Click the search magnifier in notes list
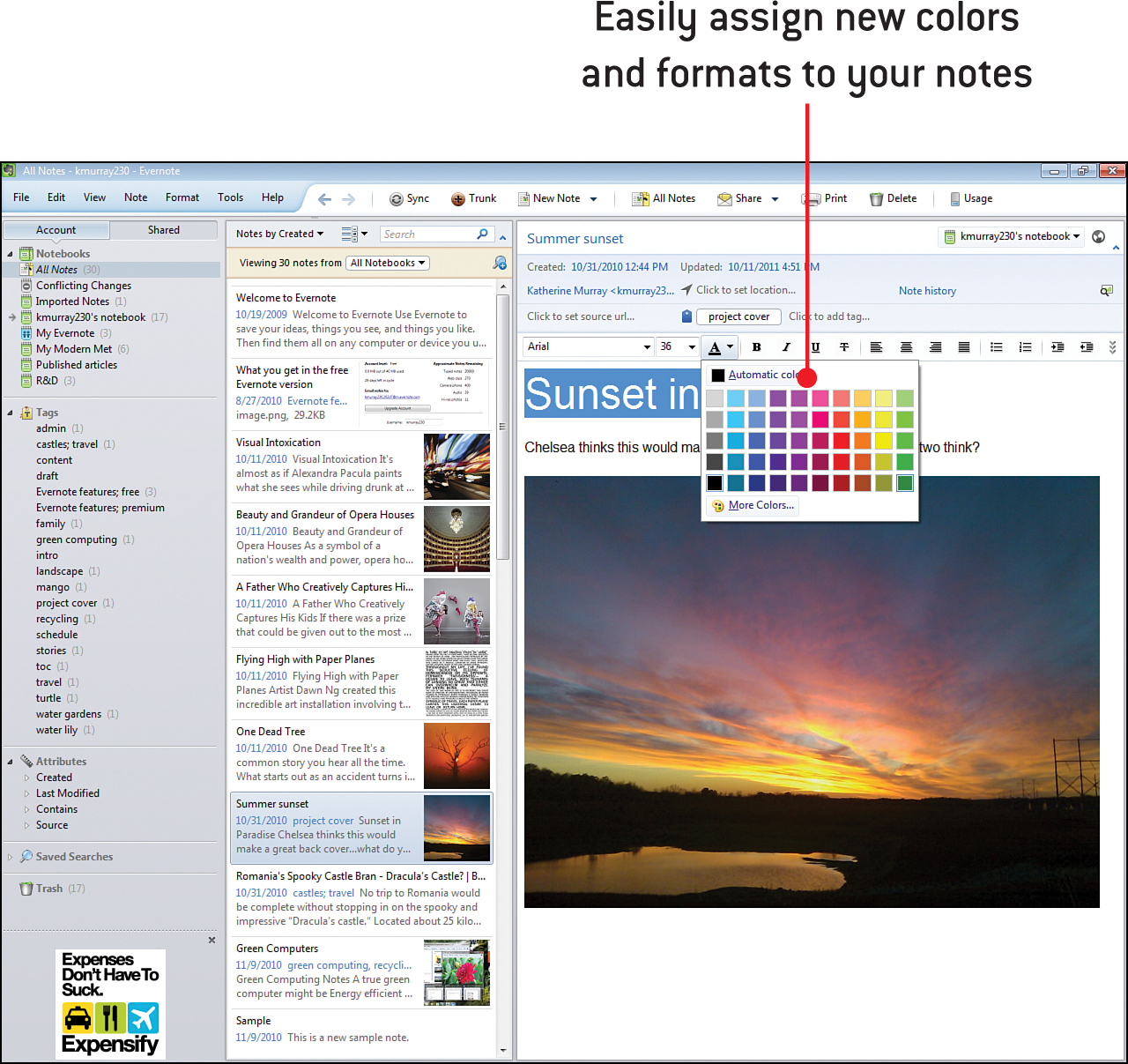The image size is (1128, 1064). [482, 234]
